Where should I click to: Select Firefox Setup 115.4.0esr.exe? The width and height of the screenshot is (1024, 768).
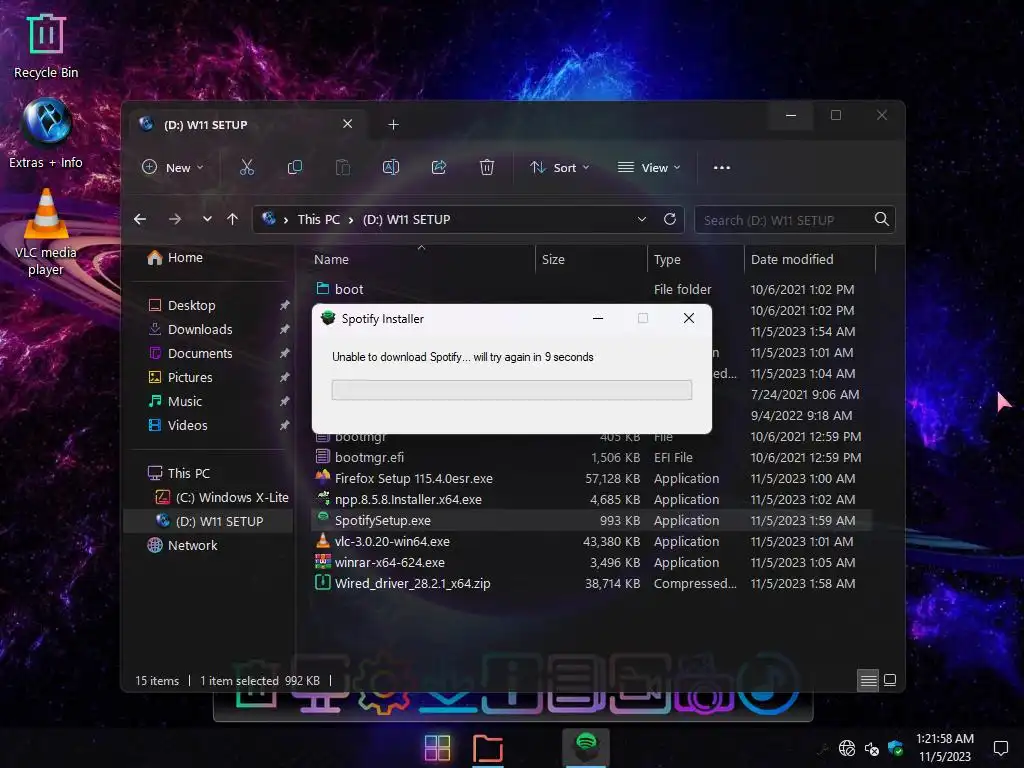(x=591, y=479)
